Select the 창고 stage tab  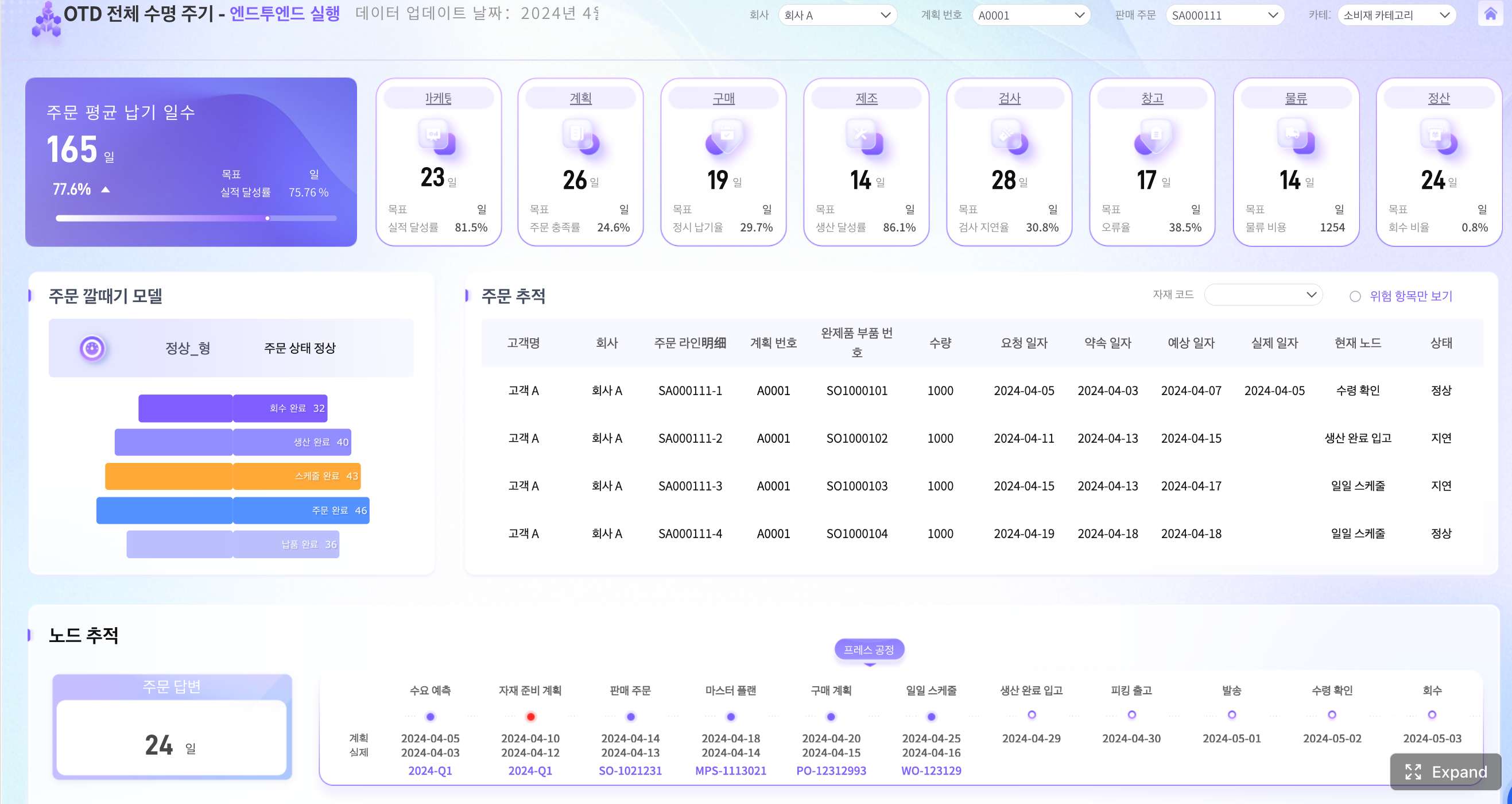[1152, 98]
